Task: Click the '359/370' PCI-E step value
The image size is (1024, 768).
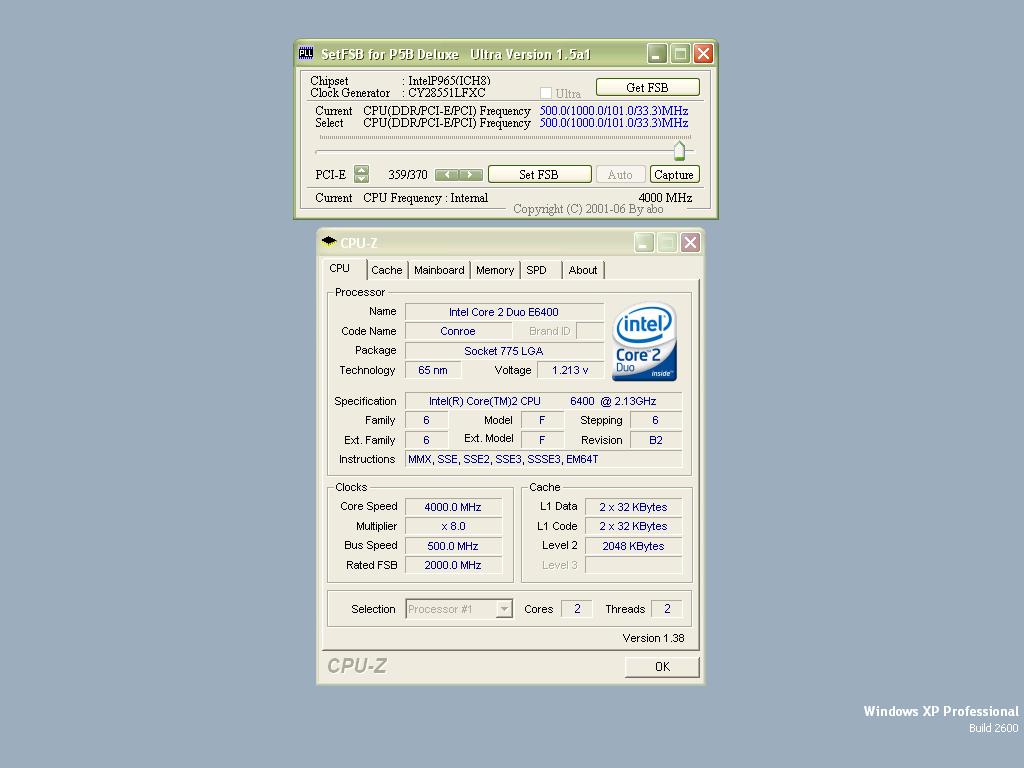Action: [x=408, y=174]
